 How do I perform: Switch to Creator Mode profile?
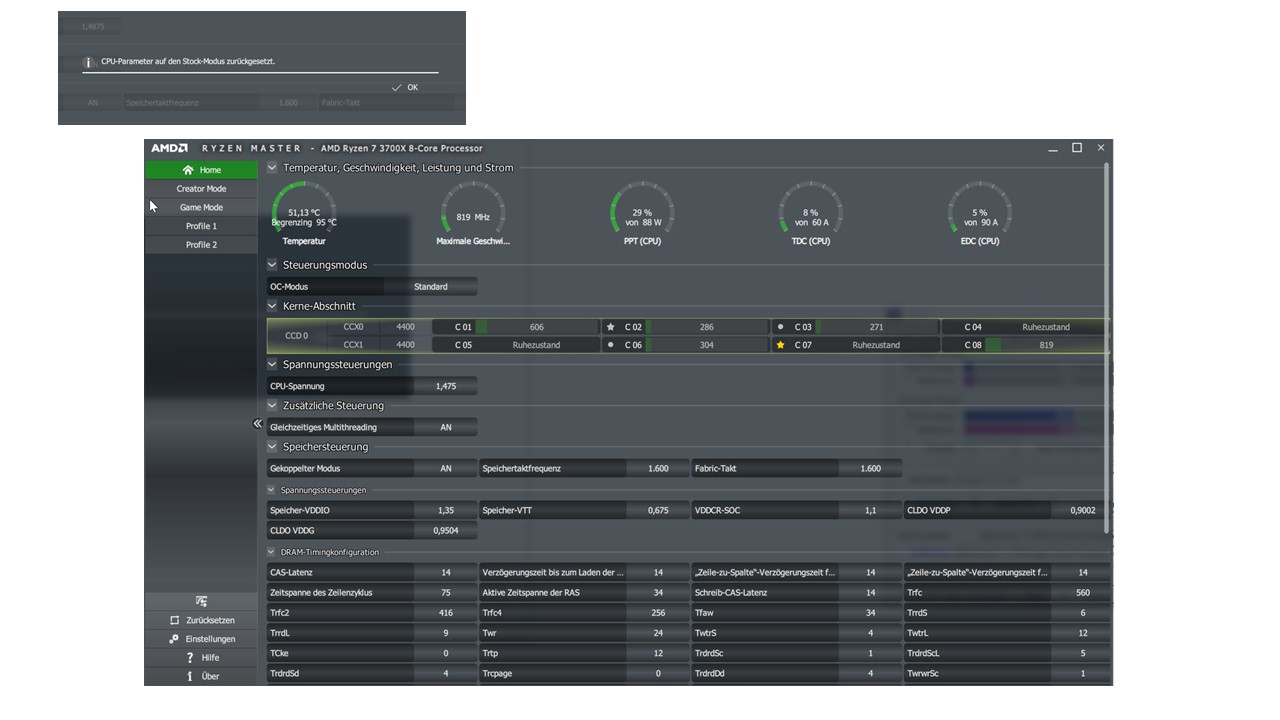(x=201, y=188)
